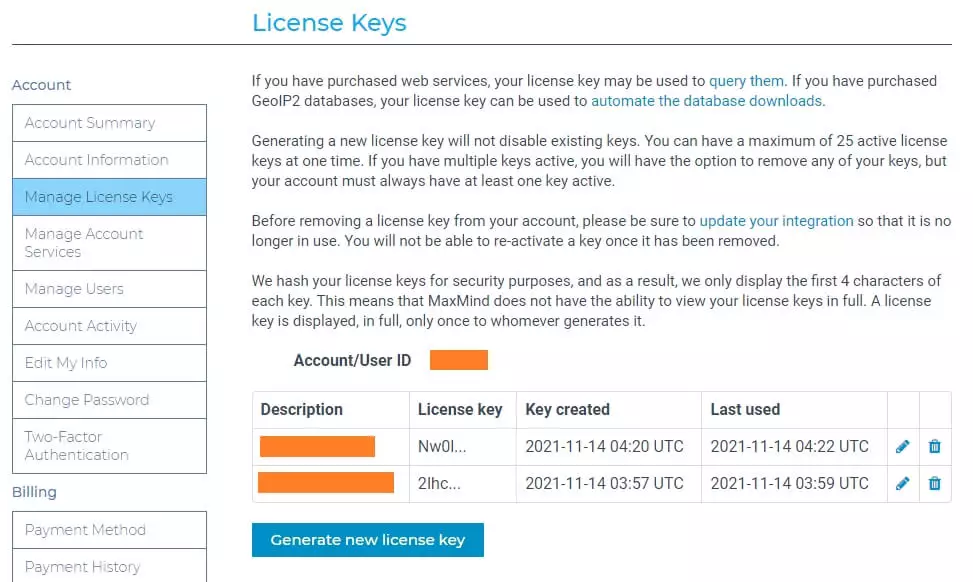Click 'automate the database downloads' link
973x582 pixels.
point(707,101)
